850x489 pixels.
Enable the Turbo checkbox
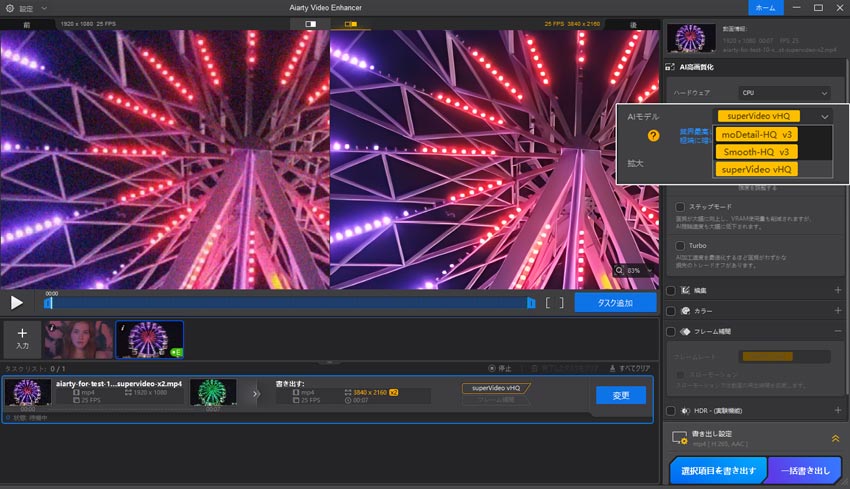coord(680,246)
